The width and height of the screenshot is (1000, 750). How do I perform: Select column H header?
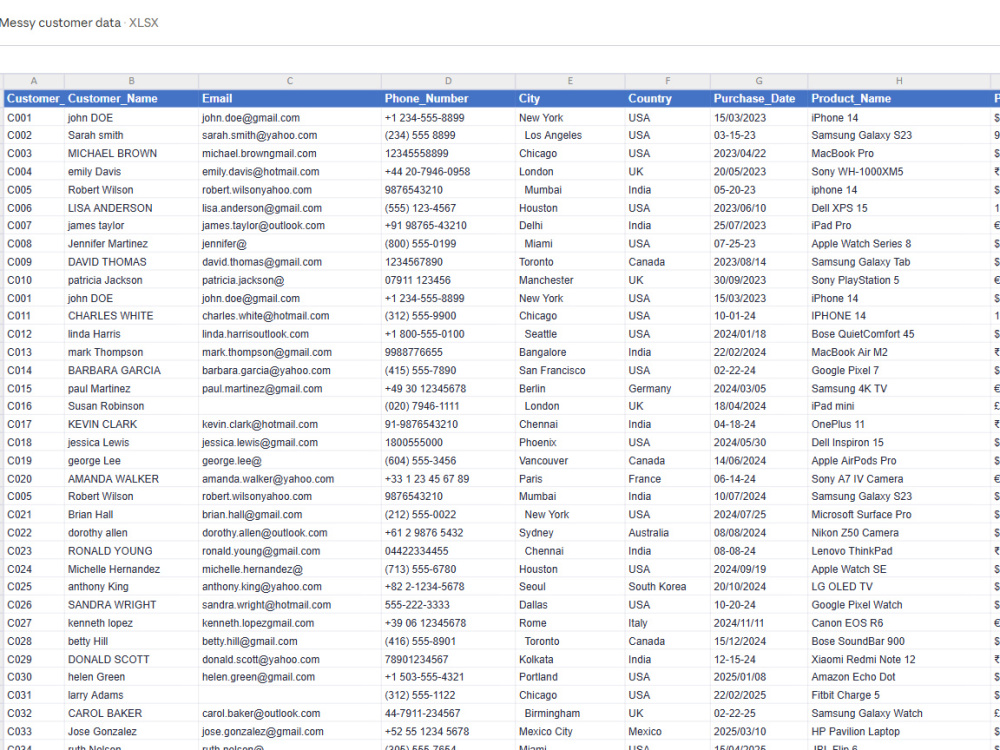(x=899, y=81)
